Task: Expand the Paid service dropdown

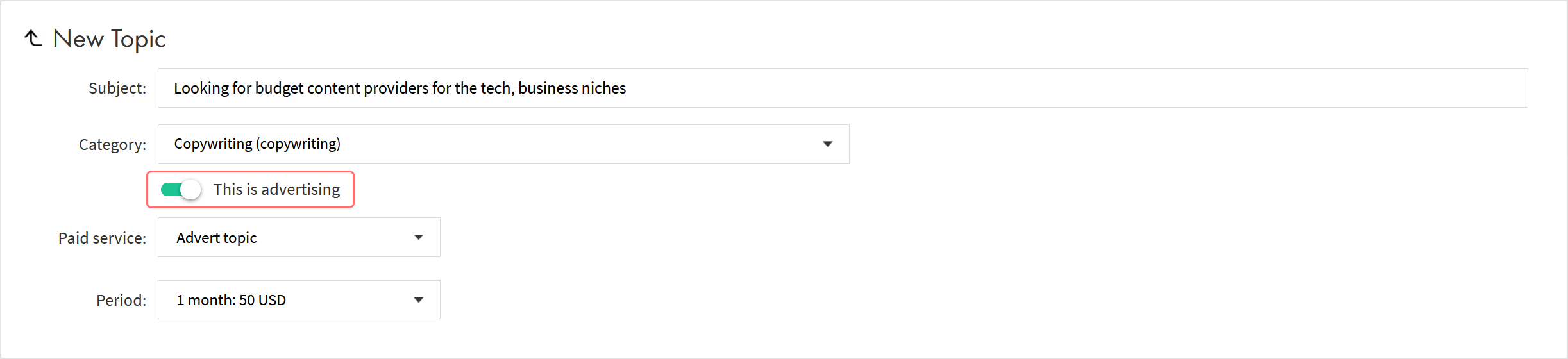Action: (x=298, y=237)
